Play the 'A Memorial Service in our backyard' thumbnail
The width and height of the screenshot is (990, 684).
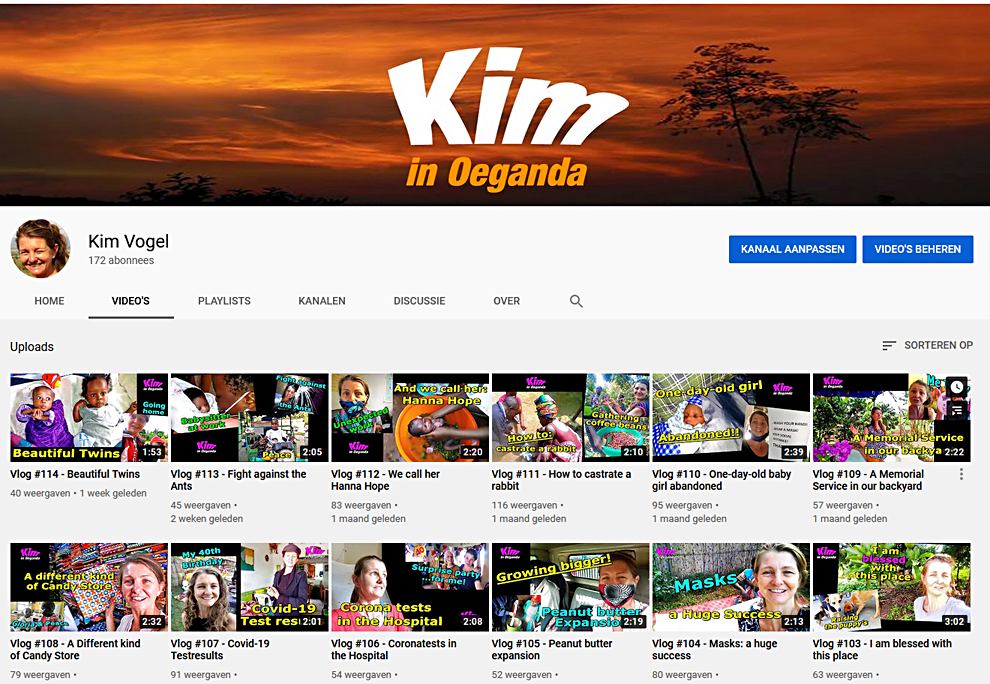[892, 417]
